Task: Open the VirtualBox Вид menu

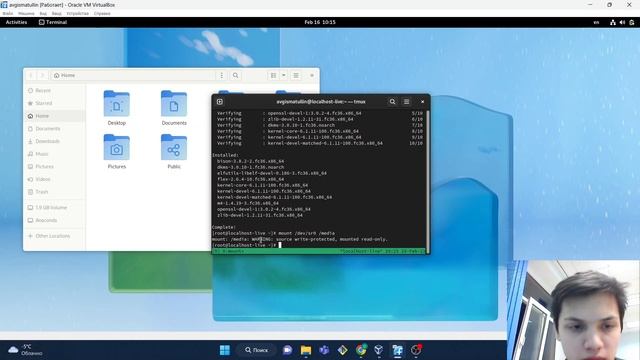Action: point(43,13)
